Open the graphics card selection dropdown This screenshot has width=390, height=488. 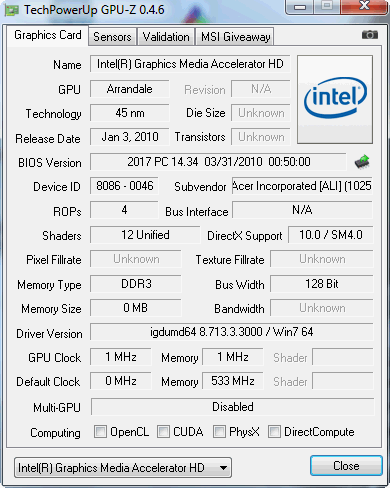click(x=123, y=468)
